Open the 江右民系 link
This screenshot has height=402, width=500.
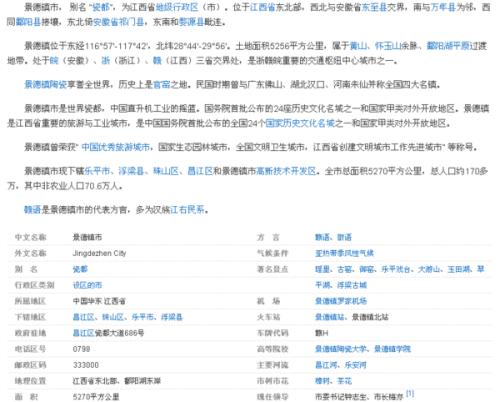tap(187, 210)
